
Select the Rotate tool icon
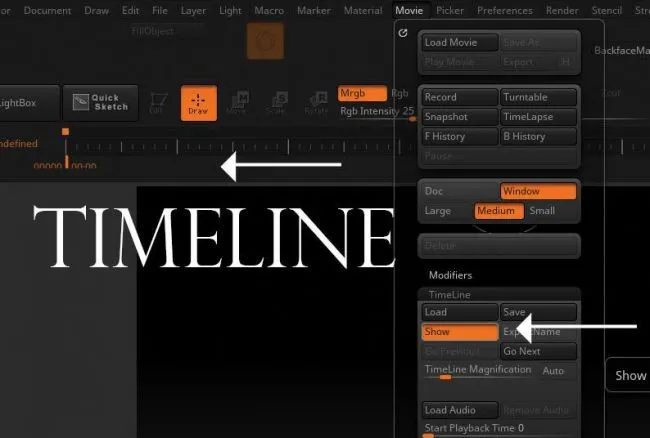click(x=317, y=103)
